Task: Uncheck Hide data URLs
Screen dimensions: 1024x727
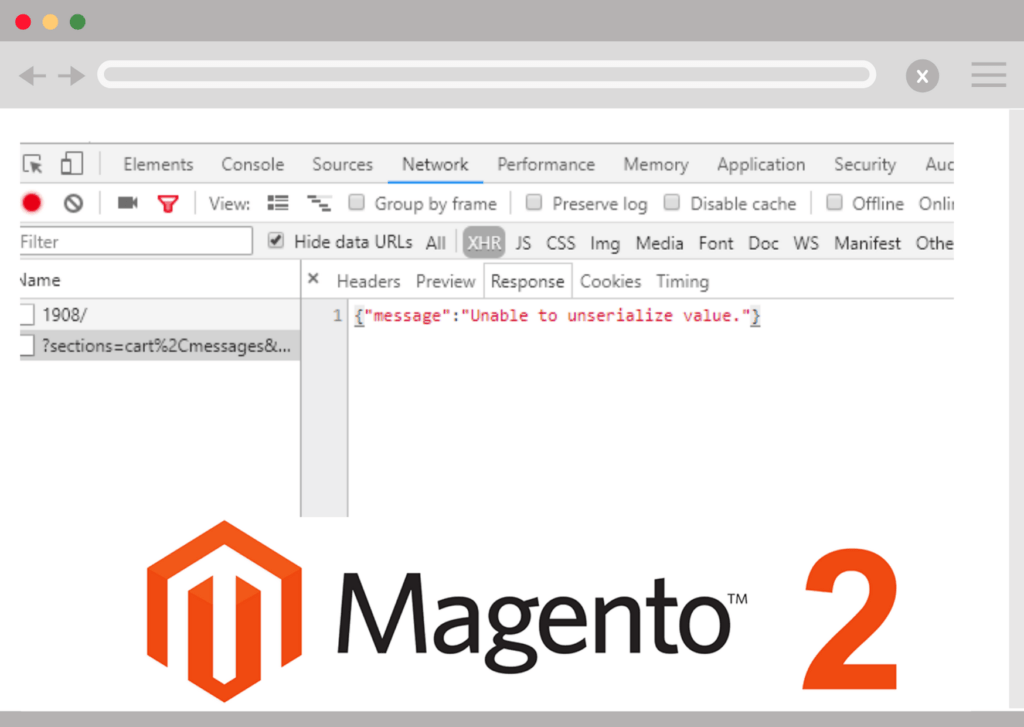Action: (x=274, y=242)
